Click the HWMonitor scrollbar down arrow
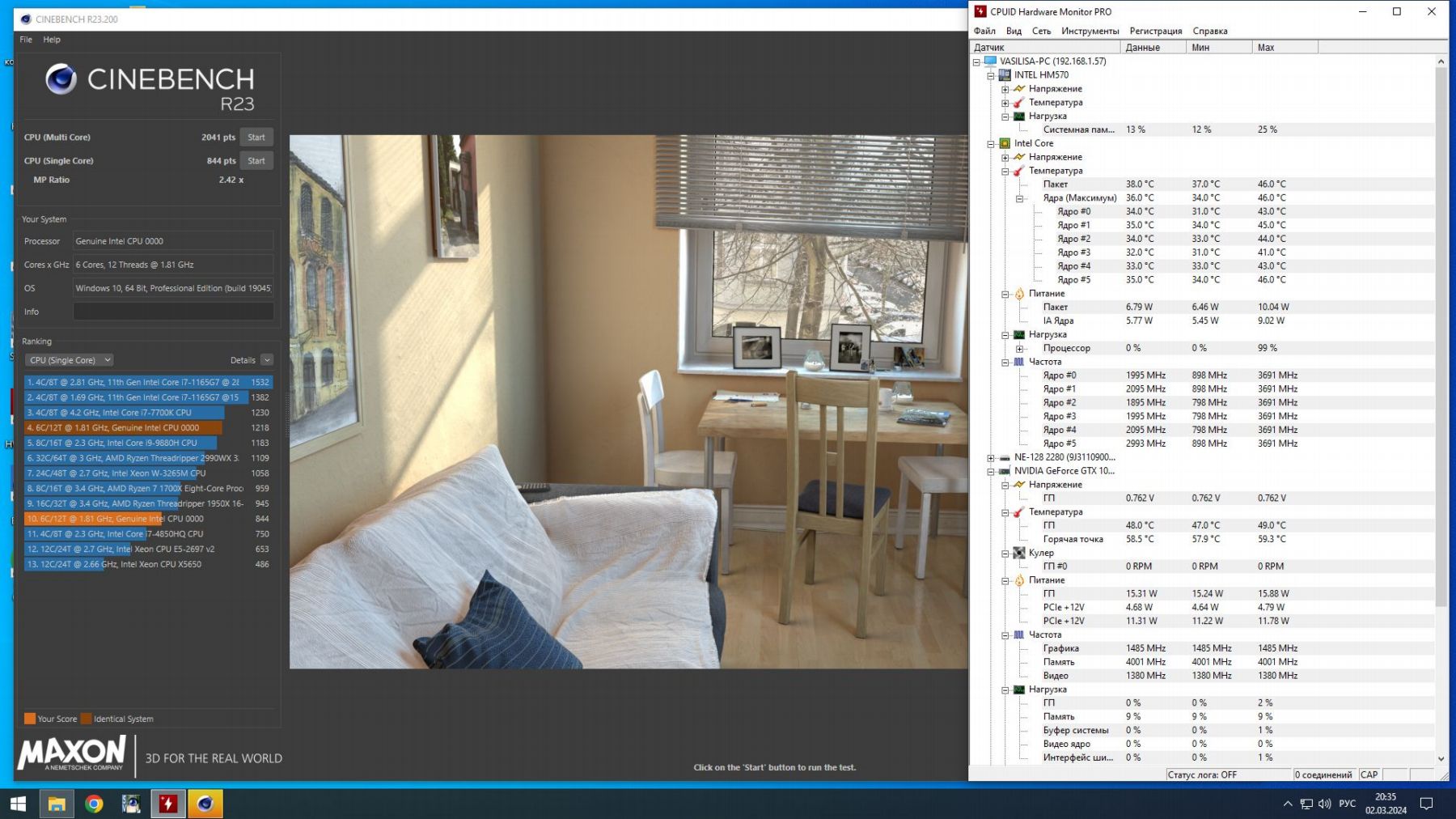The width and height of the screenshot is (1456, 819). point(1441,759)
